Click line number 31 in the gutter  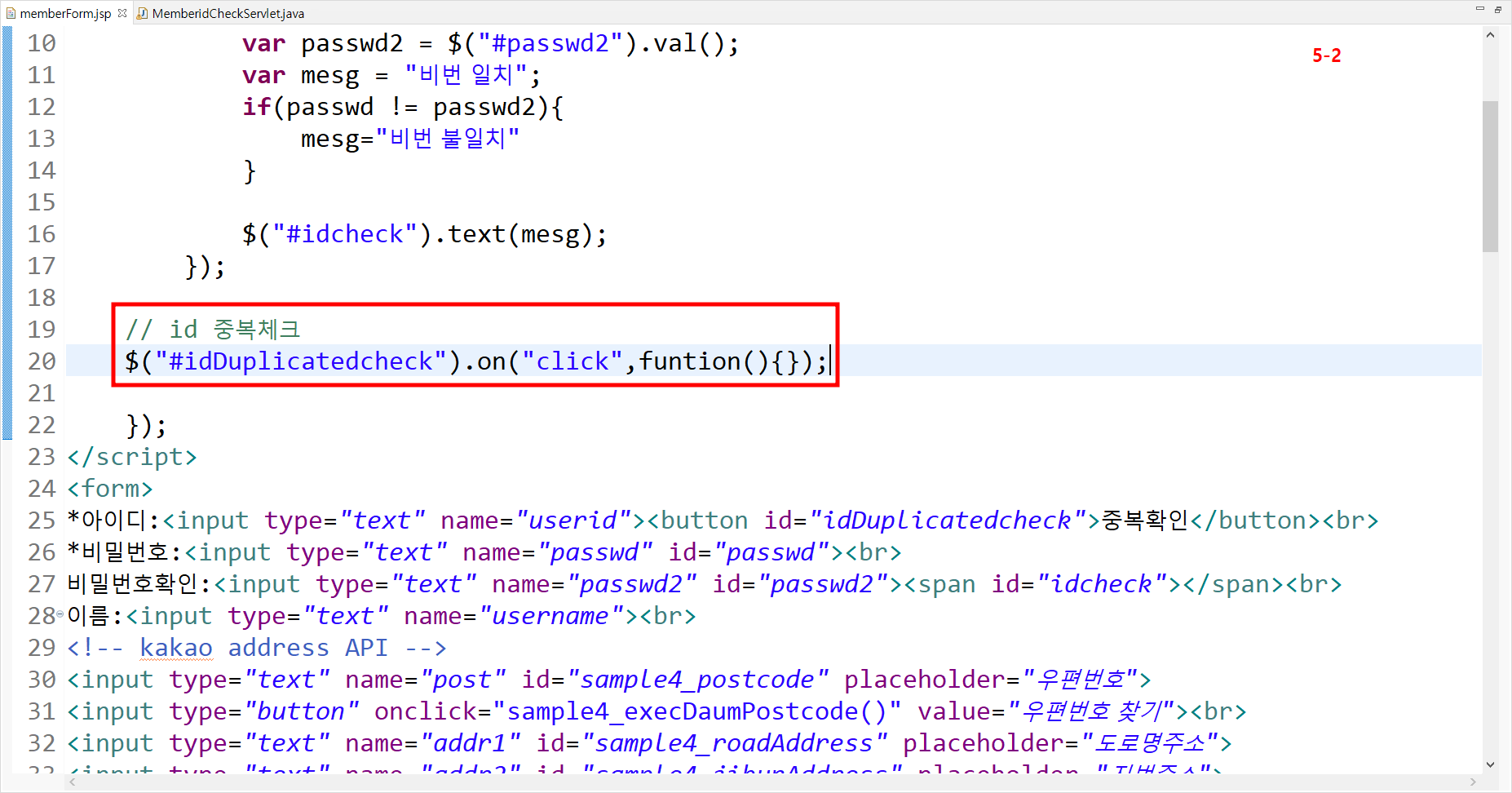[42, 711]
